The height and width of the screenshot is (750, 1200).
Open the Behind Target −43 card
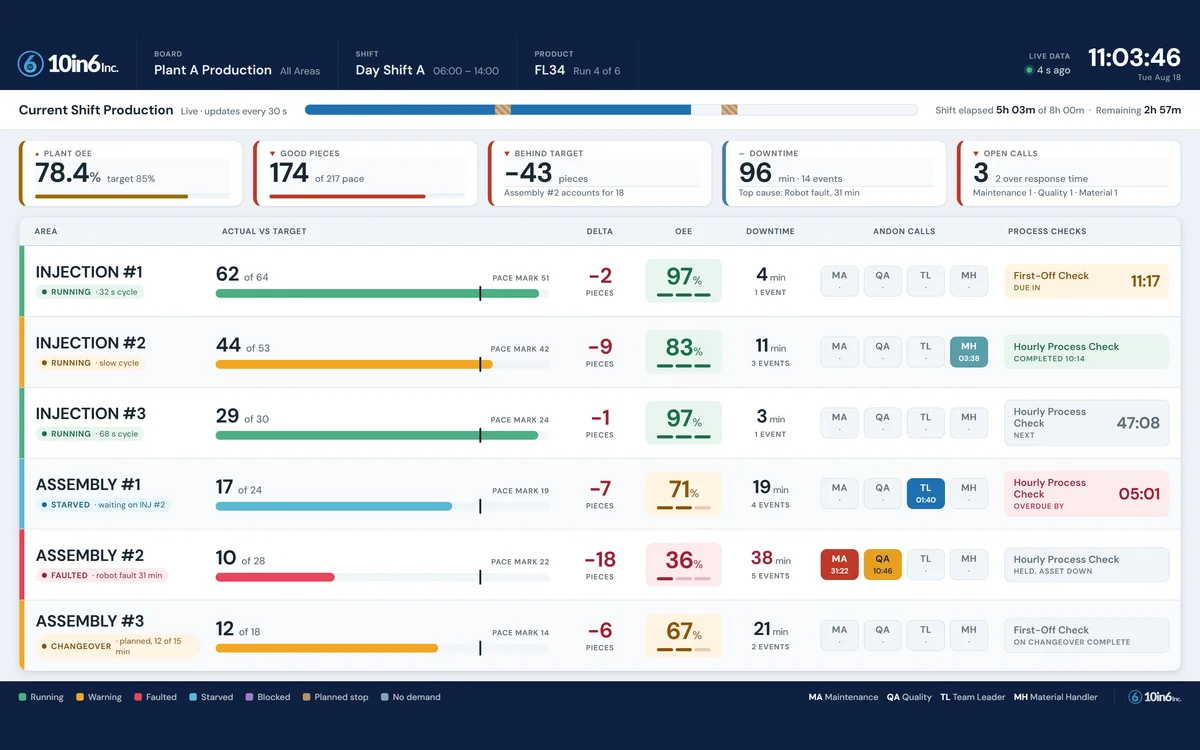coord(599,174)
